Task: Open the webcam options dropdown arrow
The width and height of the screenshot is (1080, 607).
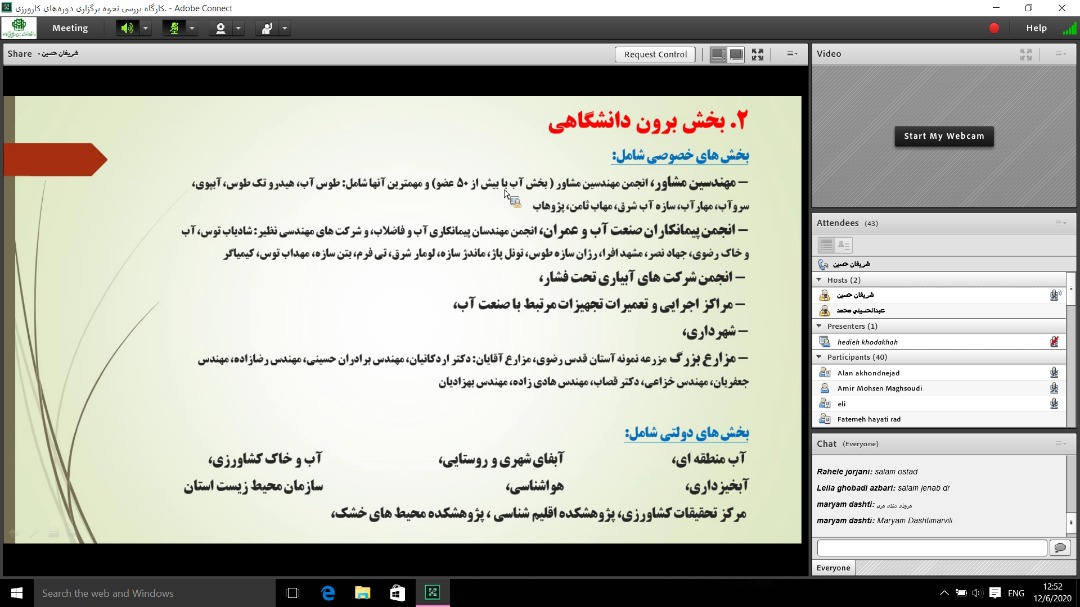Action: coord(238,28)
